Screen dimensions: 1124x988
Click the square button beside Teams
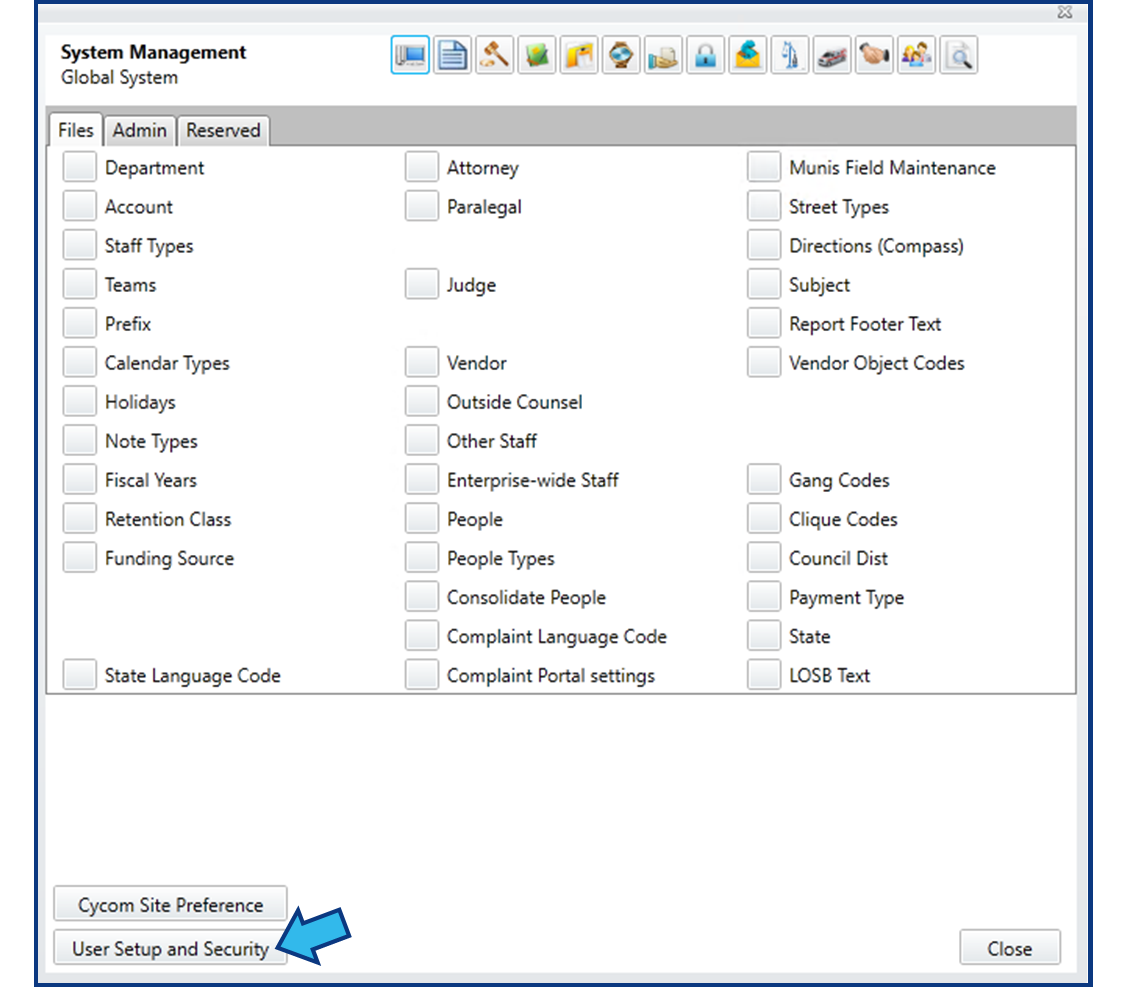80,285
